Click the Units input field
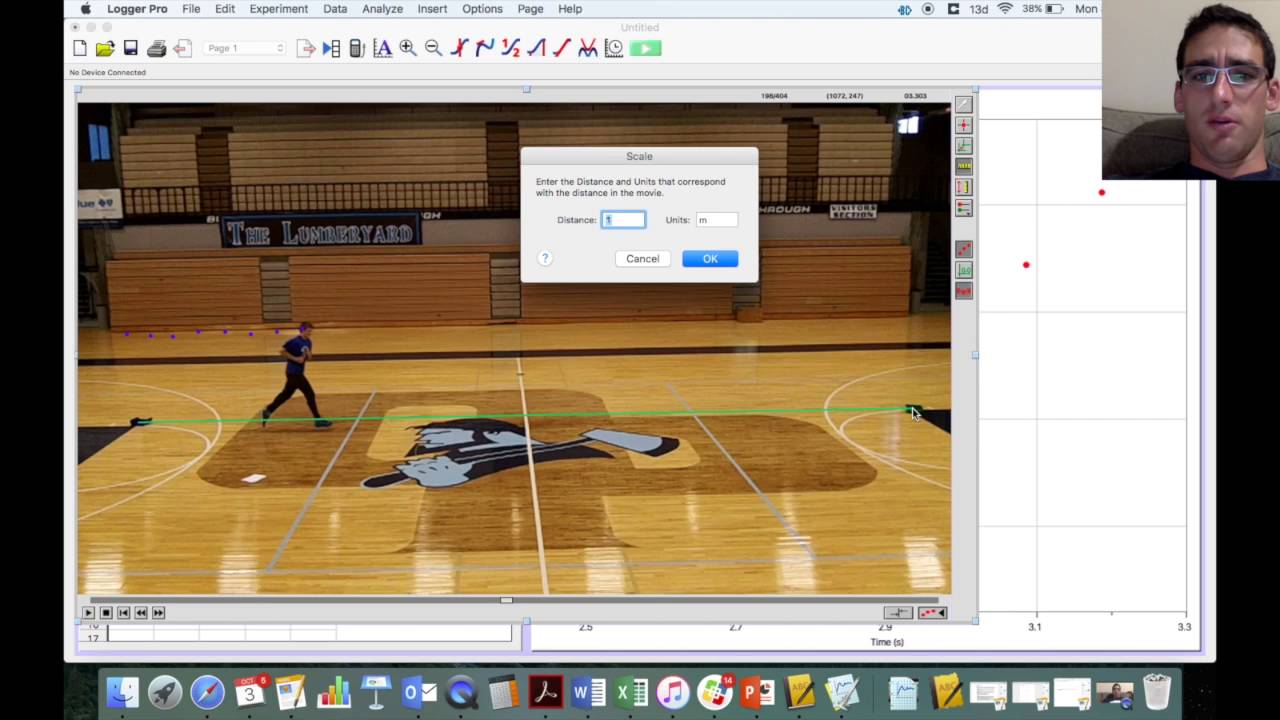Screen dimensions: 1280x720 click(716, 220)
